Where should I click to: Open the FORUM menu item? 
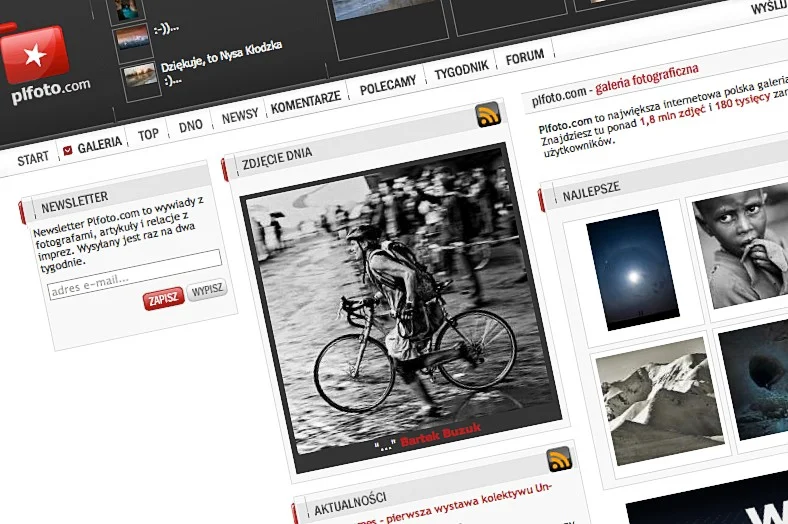tap(525, 58)
